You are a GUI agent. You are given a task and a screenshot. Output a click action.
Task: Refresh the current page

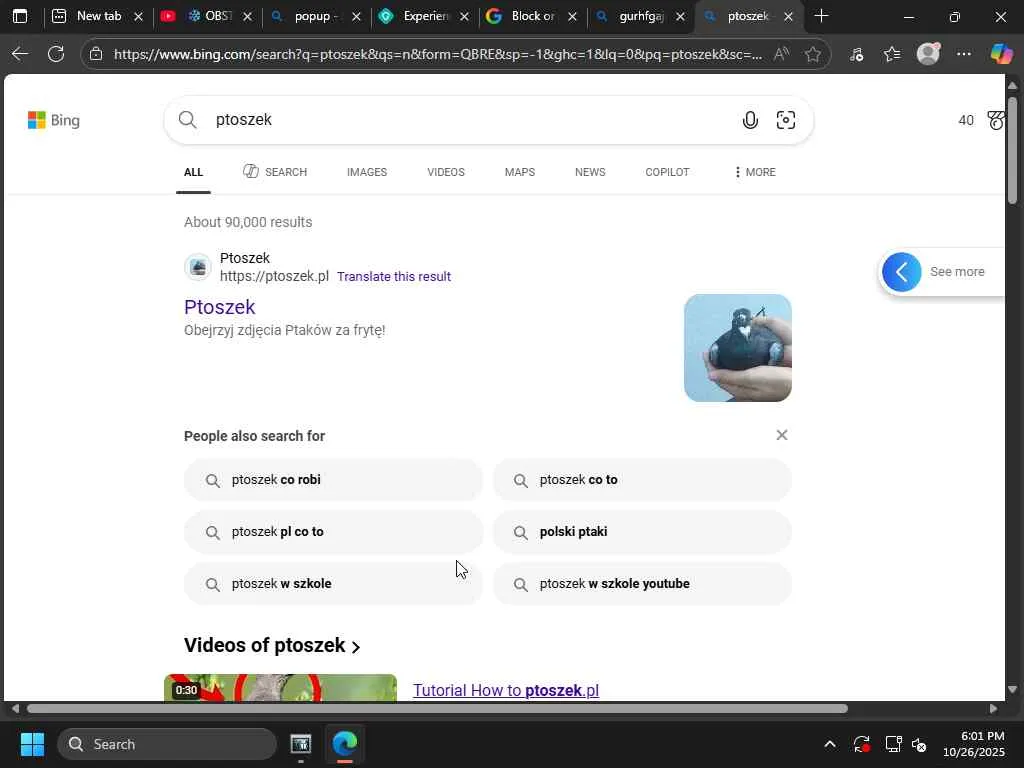(56, 54)
